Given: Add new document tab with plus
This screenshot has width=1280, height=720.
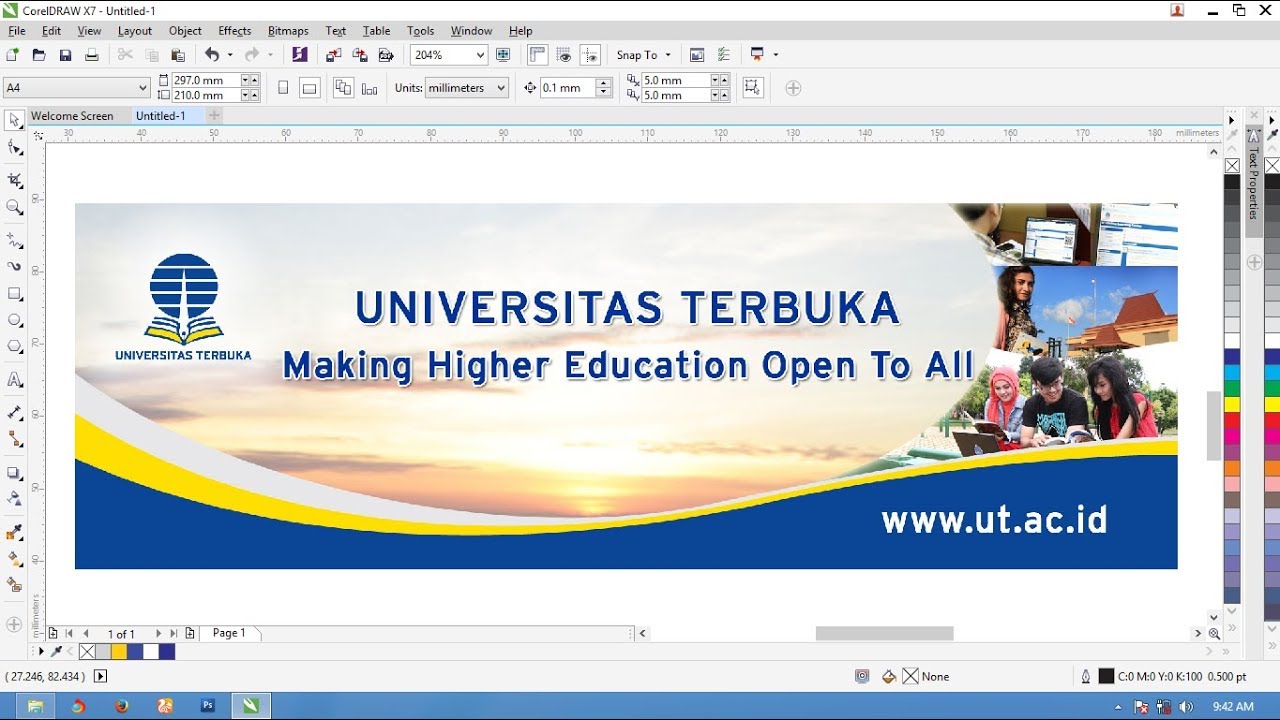Looking at the screenshot, I should [x=213, y=116].
